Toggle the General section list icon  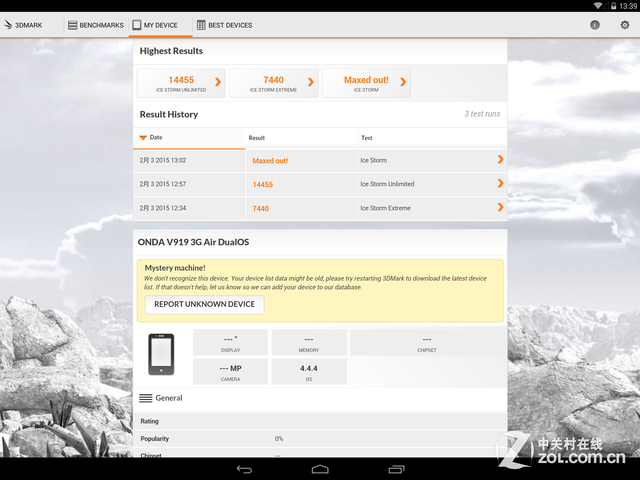coord(146,398)
